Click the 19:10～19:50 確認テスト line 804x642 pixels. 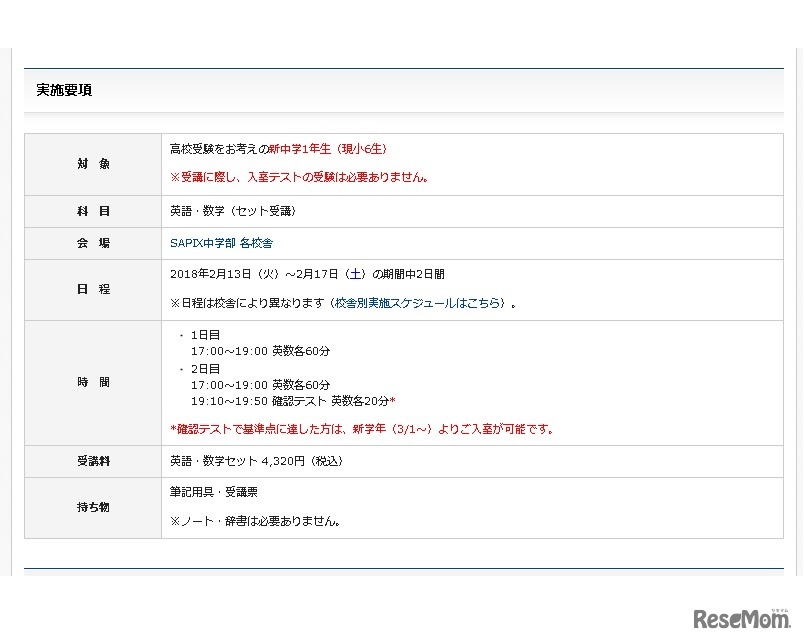(292, 401)
